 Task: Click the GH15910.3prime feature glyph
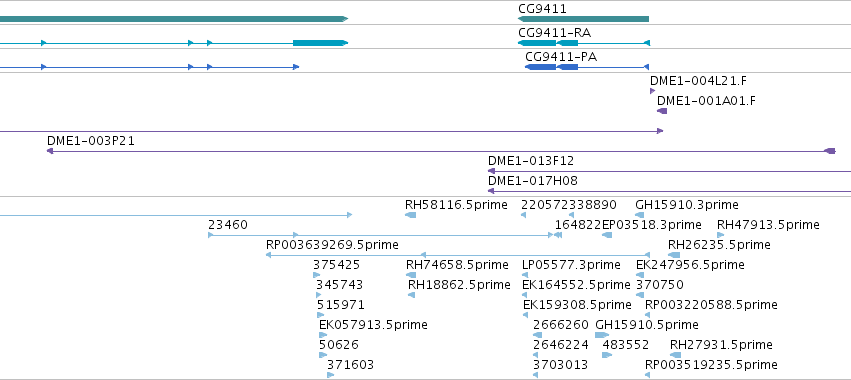[x=639, y=215]
